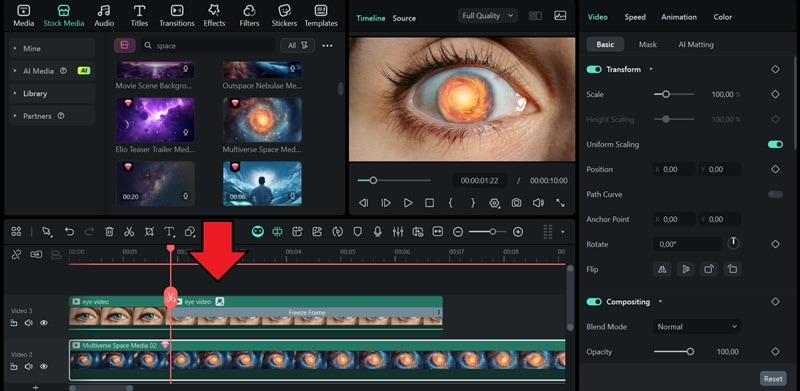Toggle visibility of Video 3 track
The height and width of the screenshot is (391, 800).
point(44,323)
